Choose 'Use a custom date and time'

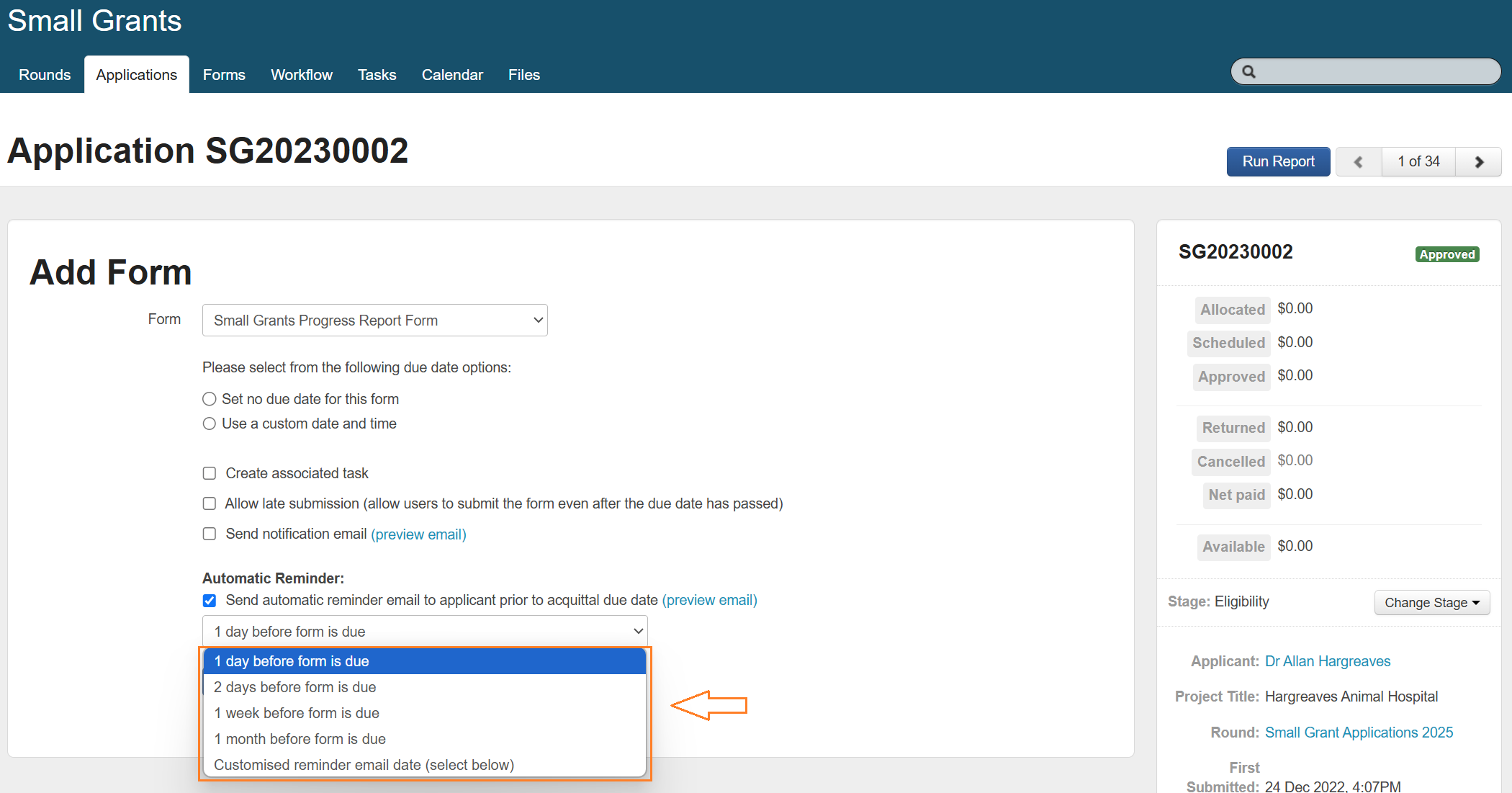(210, 424)
